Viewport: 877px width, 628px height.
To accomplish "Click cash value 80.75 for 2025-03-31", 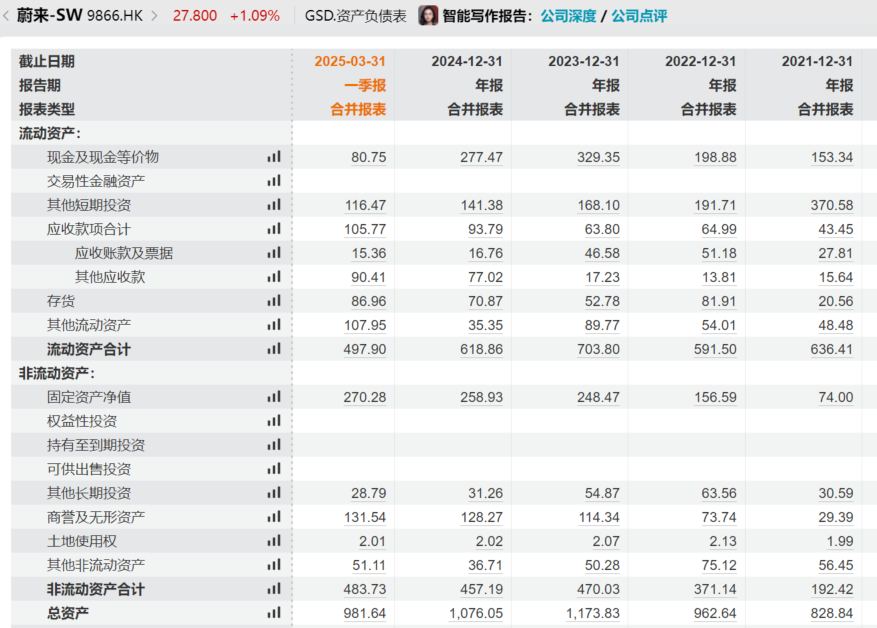I will pyautogui.click(x=369, y=158).
